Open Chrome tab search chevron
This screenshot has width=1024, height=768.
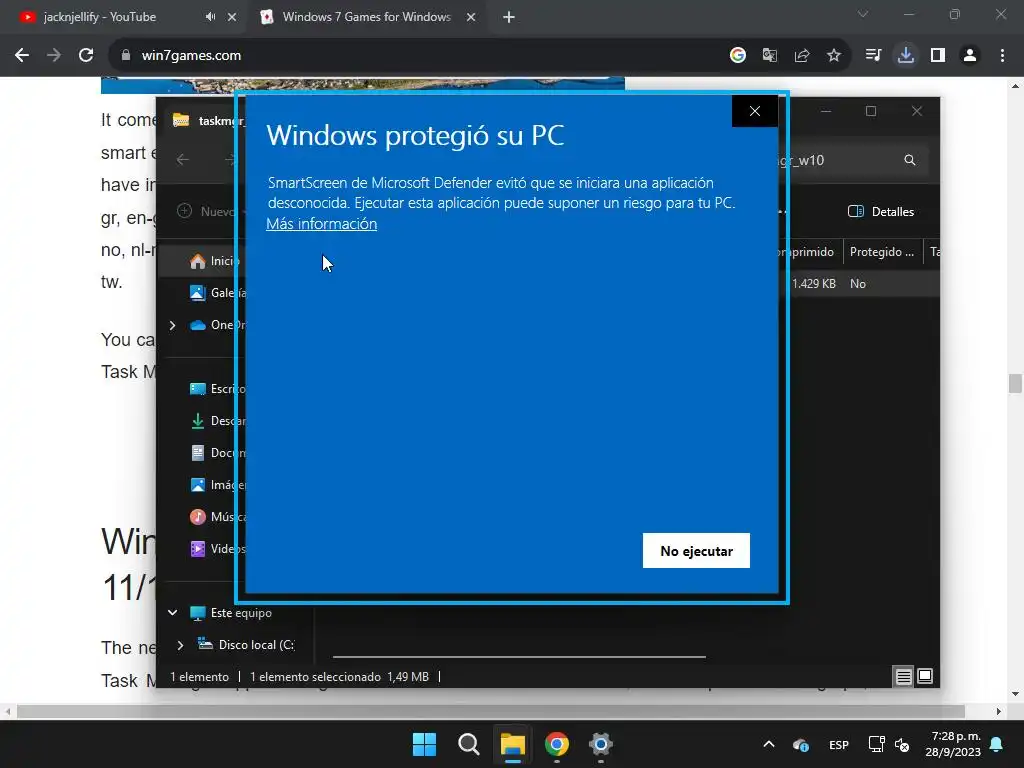[x=863, y=14]
